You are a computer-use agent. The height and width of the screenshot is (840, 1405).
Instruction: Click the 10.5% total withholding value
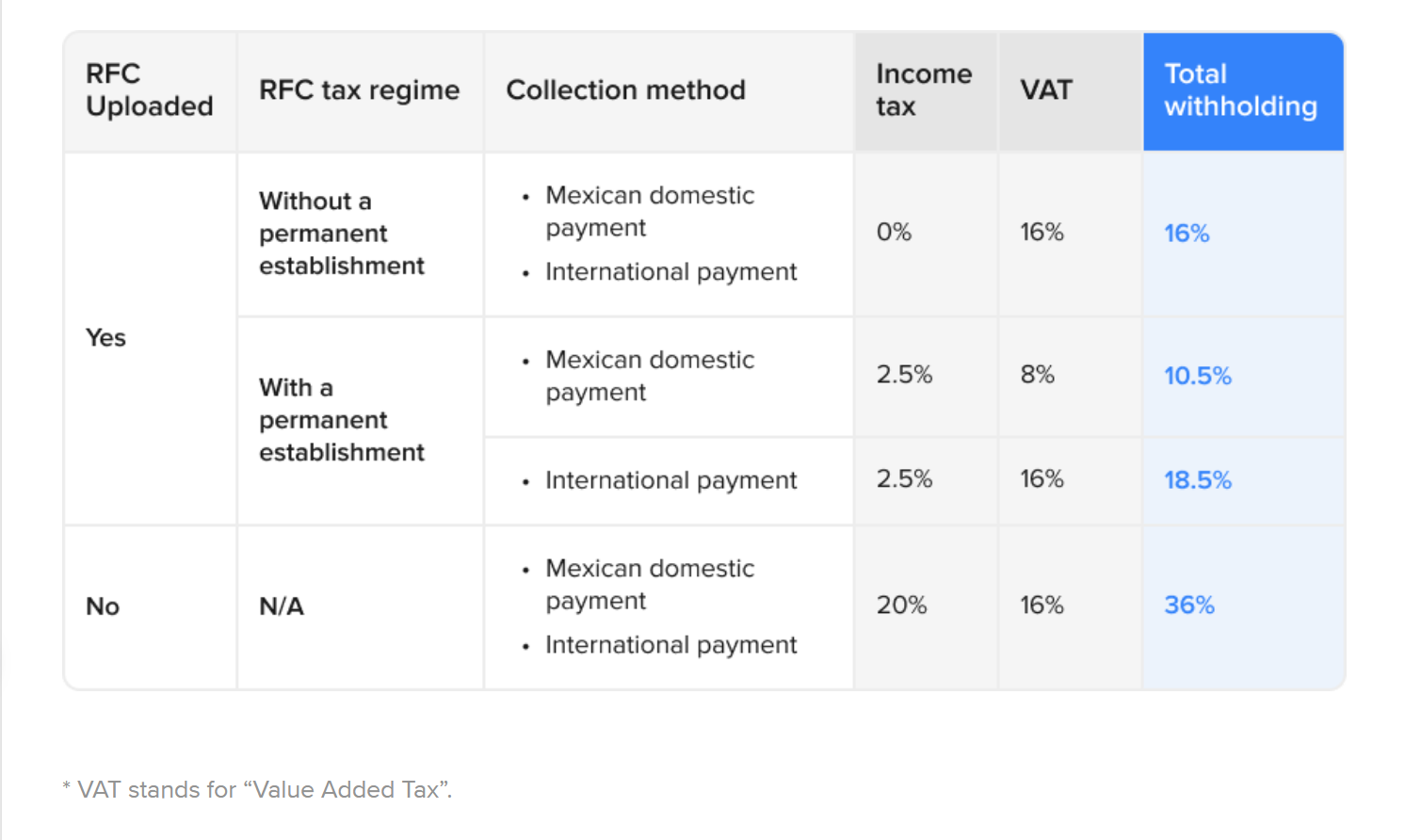point(1197,376)
